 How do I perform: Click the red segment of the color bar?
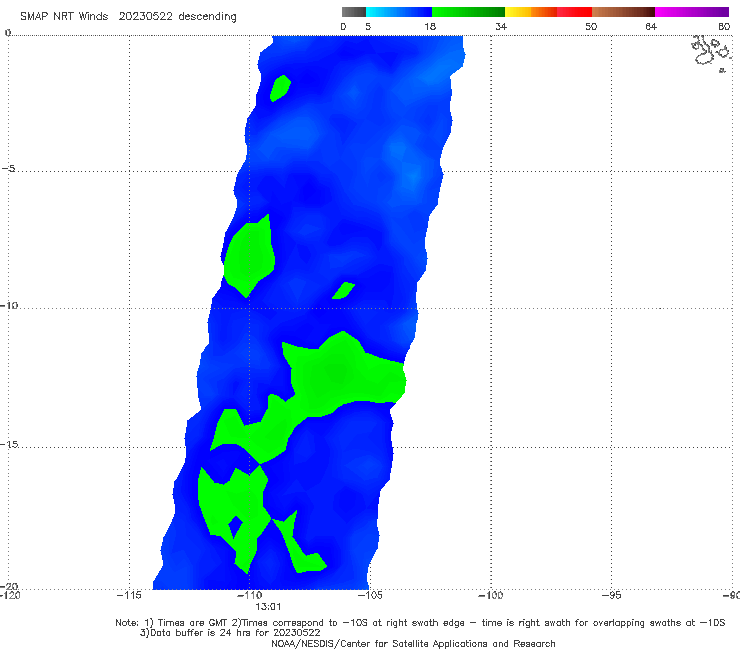point(574,12)
